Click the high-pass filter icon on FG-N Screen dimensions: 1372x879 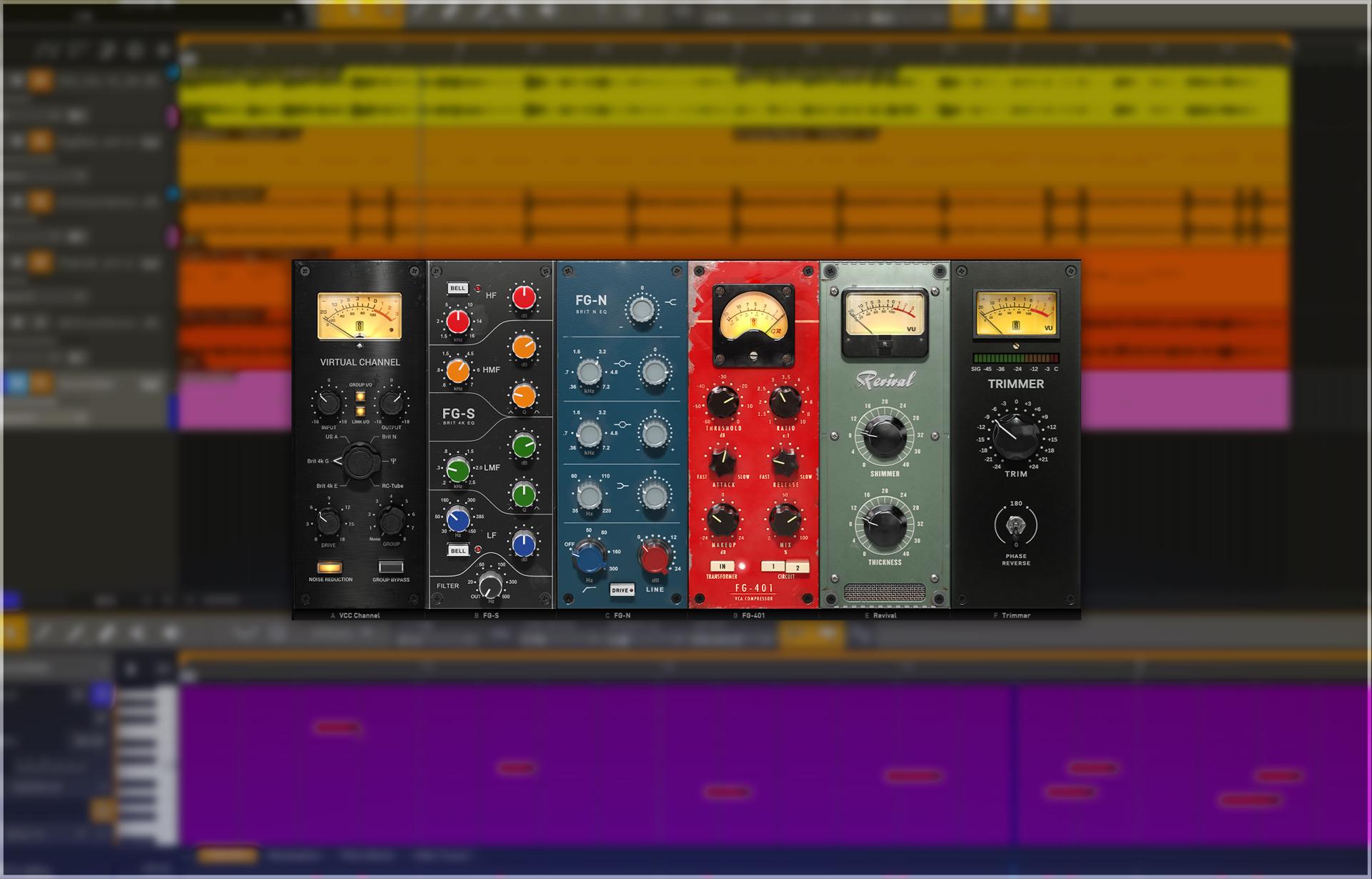590,590
